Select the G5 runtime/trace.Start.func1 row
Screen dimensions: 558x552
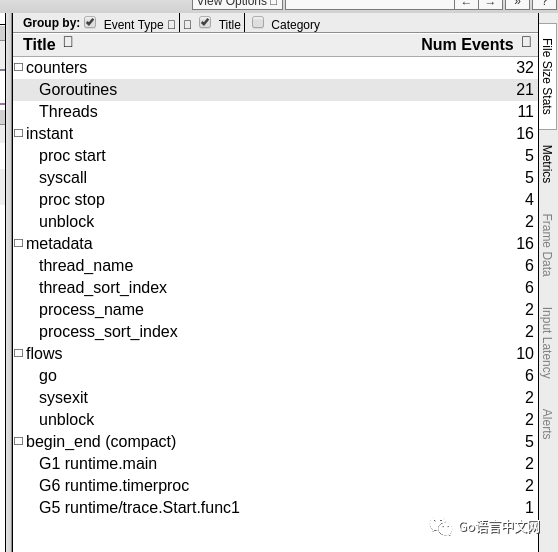[x=275, y=508]
